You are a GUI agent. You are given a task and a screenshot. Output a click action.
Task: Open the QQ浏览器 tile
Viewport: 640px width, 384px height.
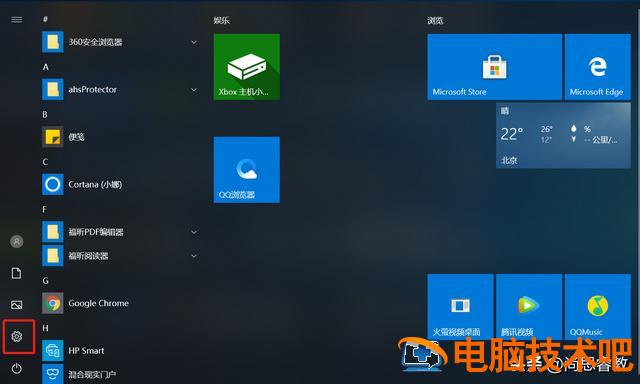[247, 170]
